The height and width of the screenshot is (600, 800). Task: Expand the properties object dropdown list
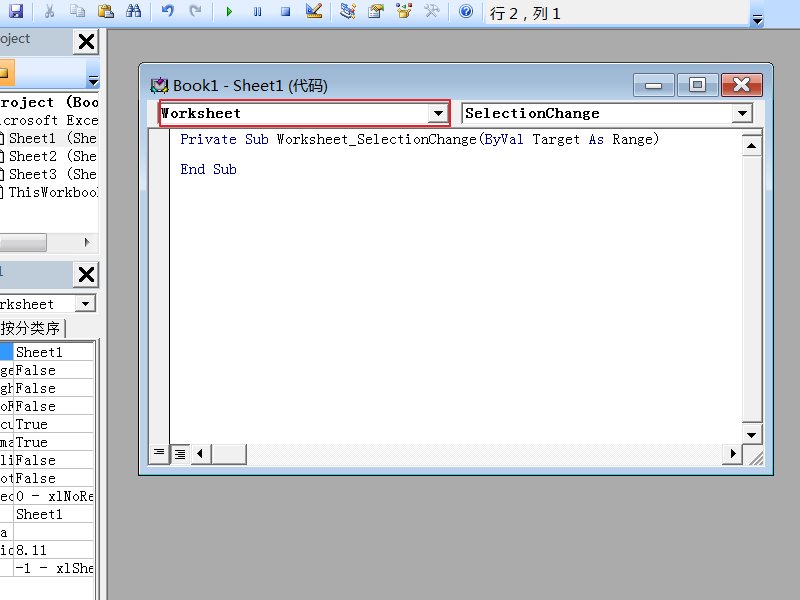86,304
